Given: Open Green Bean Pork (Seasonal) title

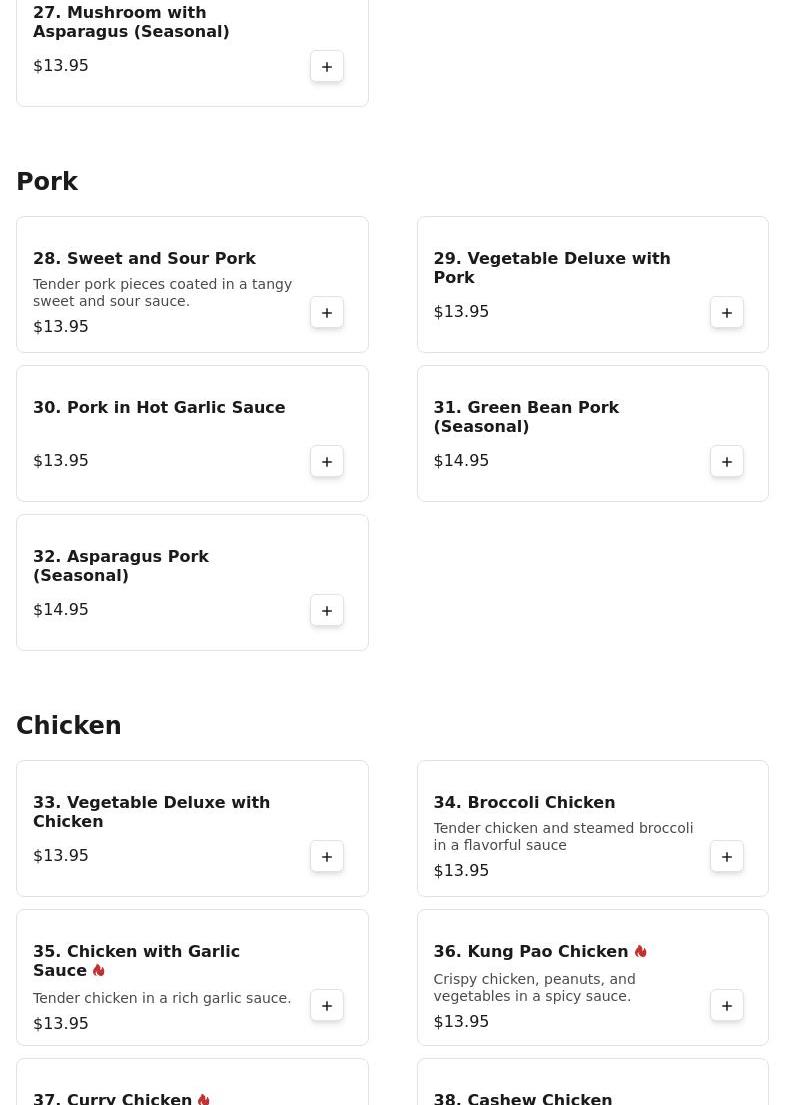Looking at the screenshot, I should pos(526,417).
